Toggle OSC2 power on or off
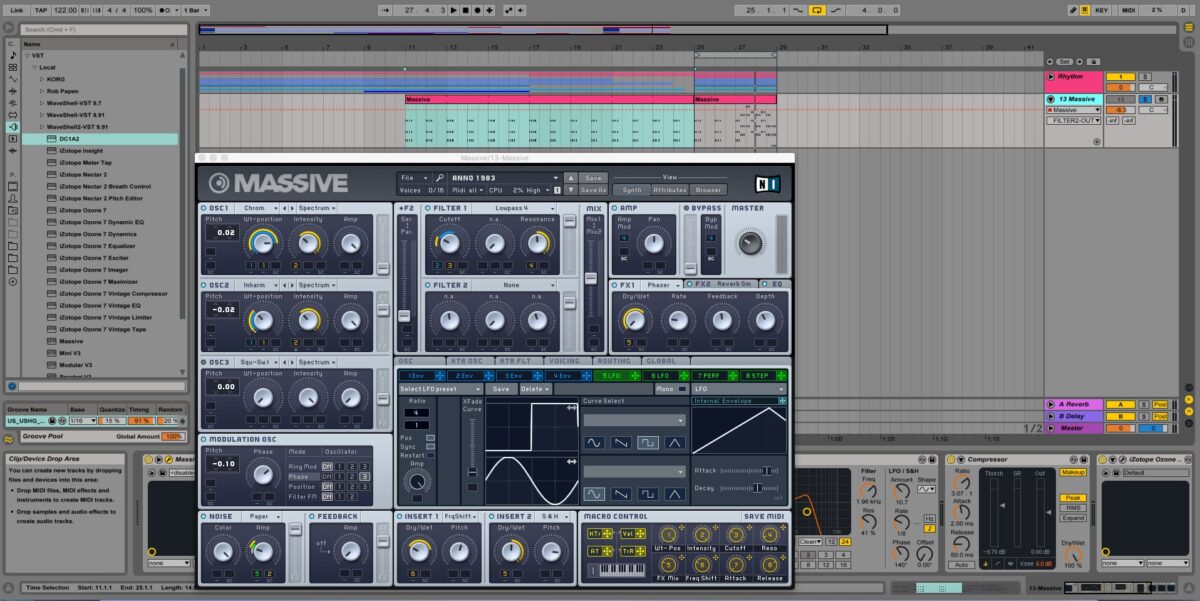This screenshot has width=1200, height=601. (x=203, y=285)
